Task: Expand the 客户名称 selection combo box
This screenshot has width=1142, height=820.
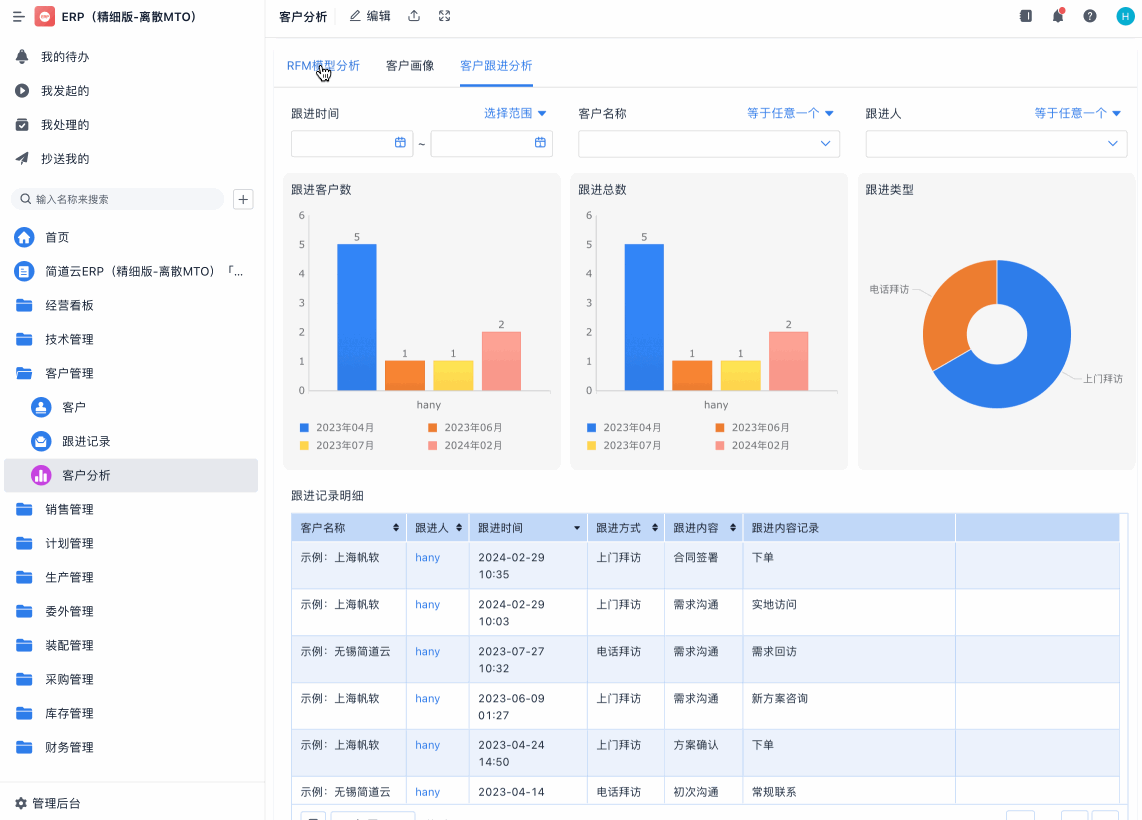Action: [708, 144]
